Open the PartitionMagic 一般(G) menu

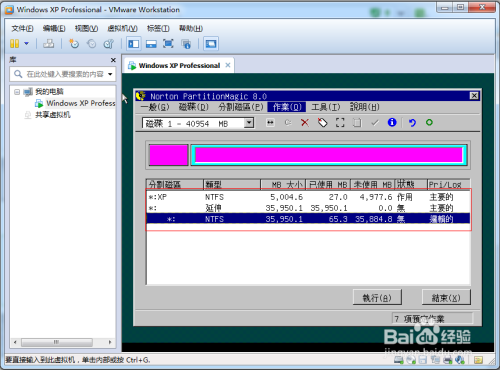pos(155,107)
